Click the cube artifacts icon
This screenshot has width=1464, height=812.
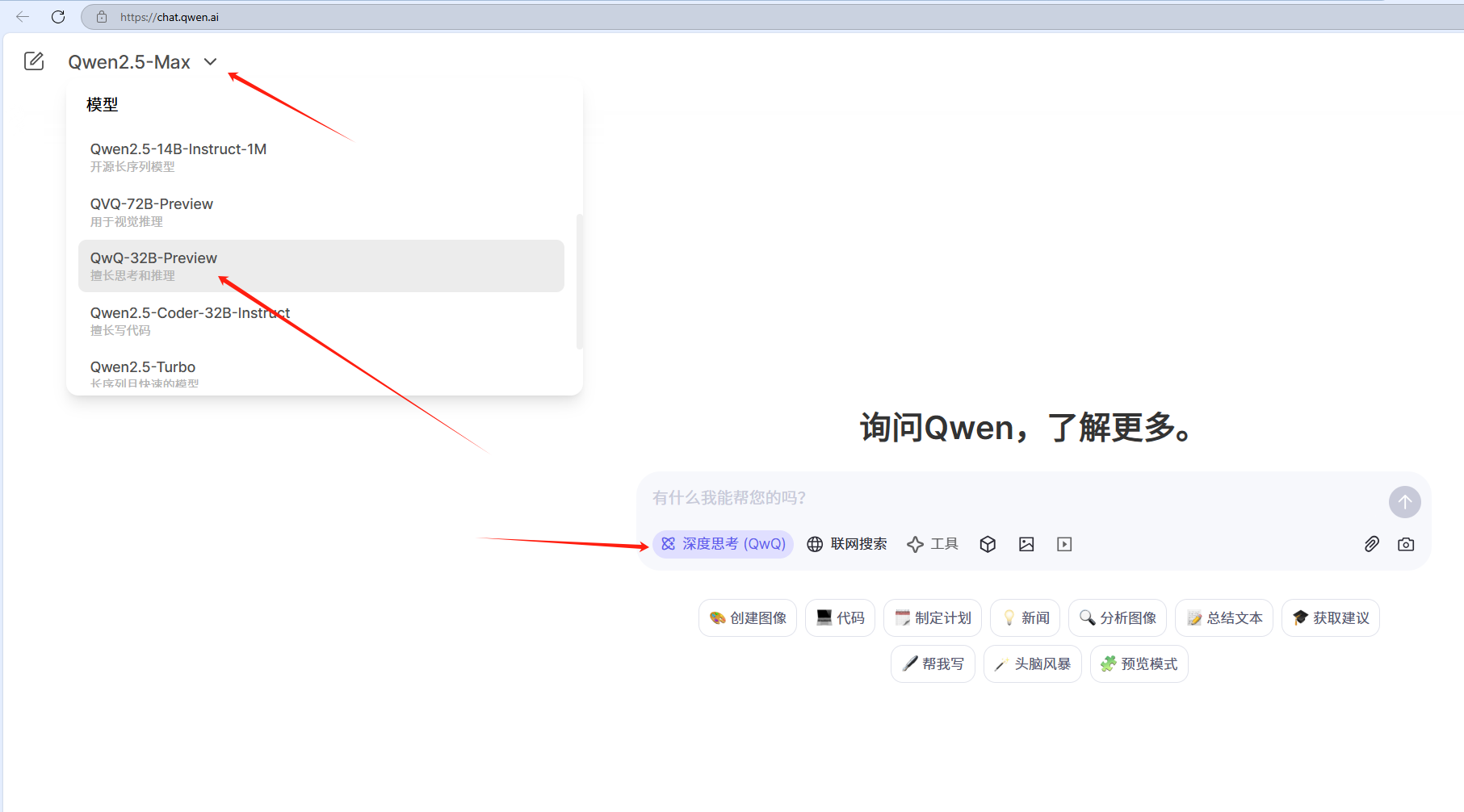tap(988, 544)
